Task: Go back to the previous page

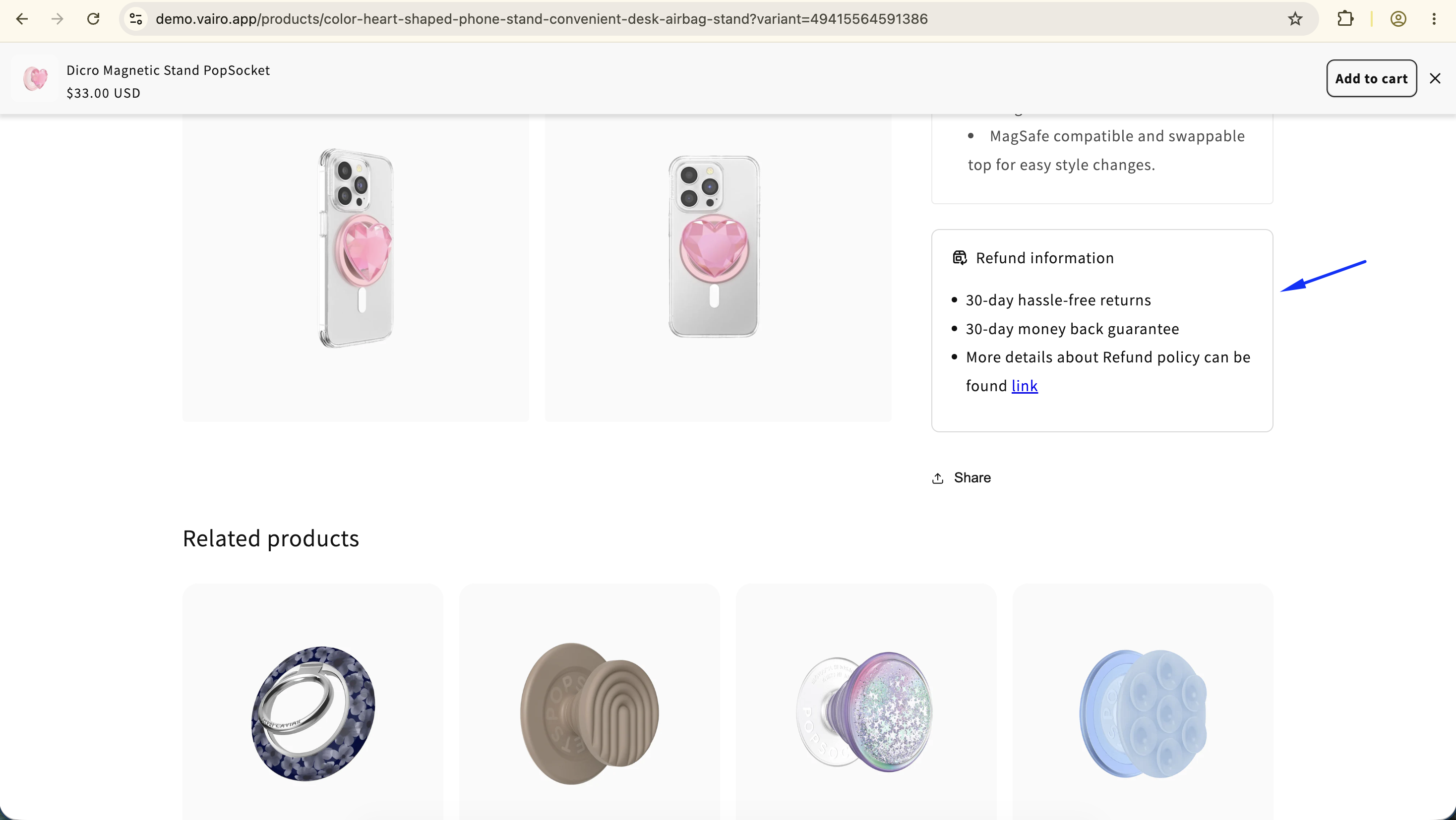Action: click(21, 19)
